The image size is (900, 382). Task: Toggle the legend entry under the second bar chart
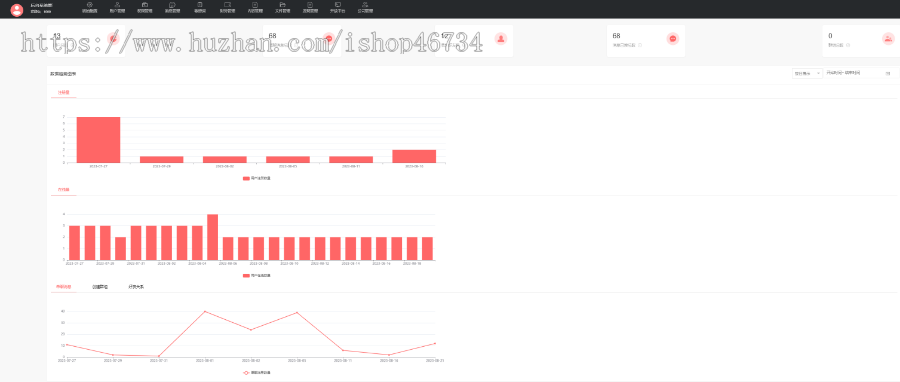coord(256,276)
